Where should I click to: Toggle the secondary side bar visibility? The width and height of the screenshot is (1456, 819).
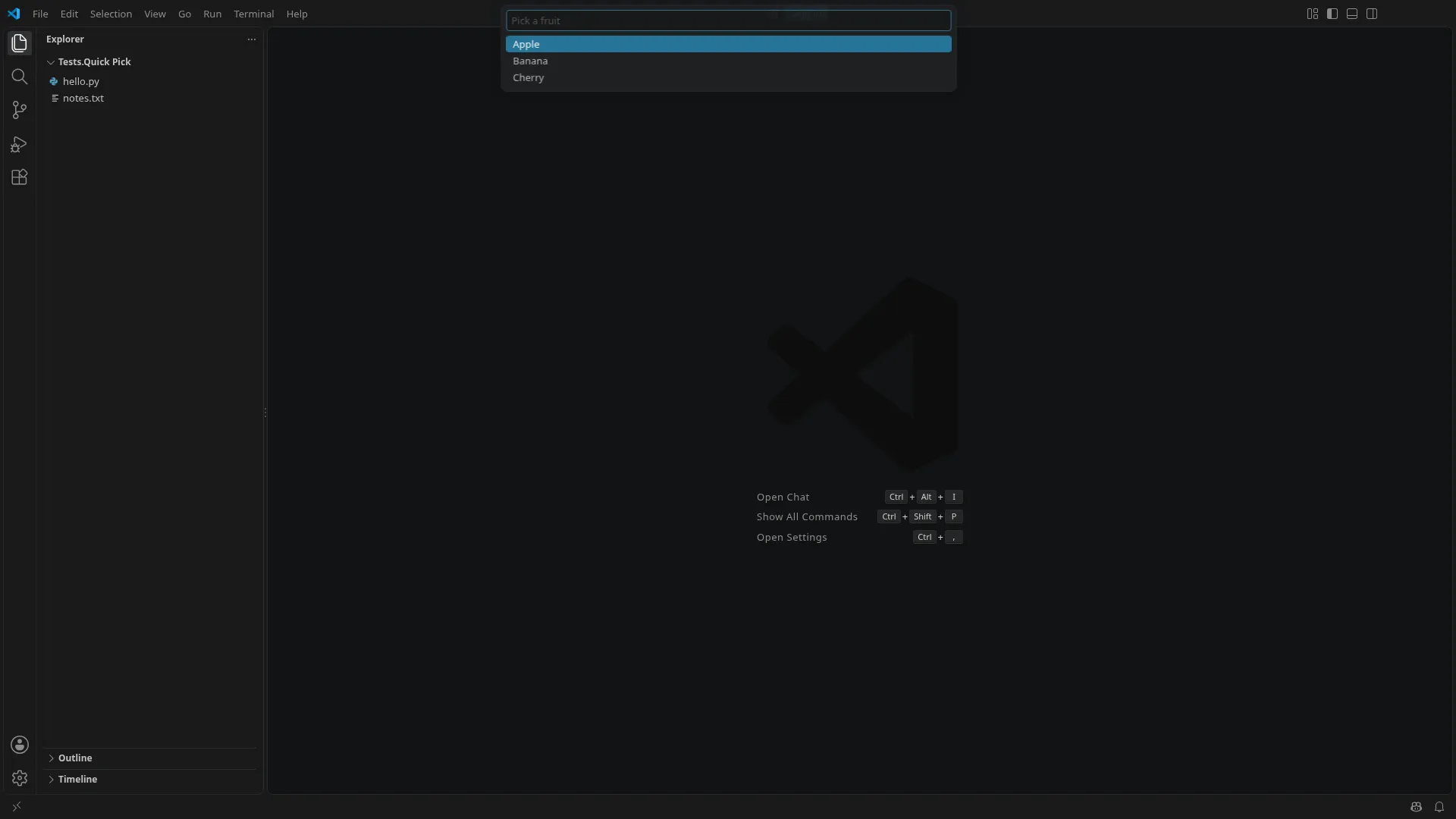coord(1372,14)
